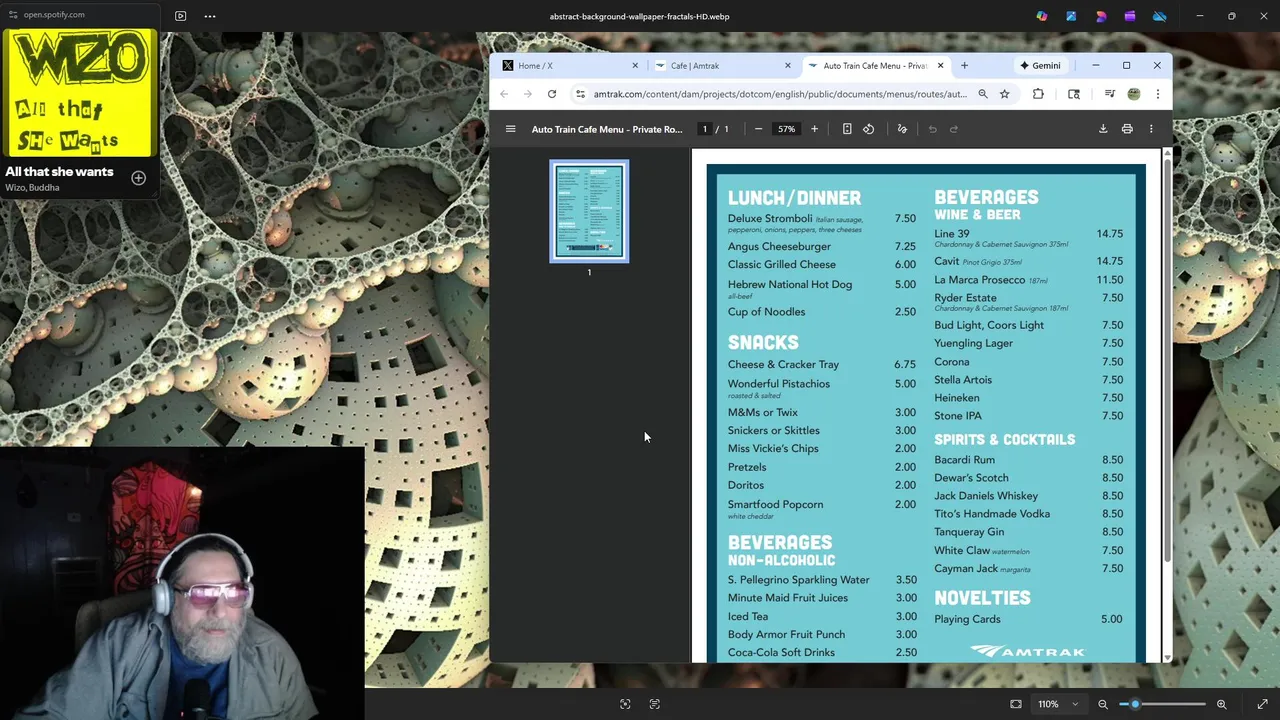
Task: Go back in the Chrome browser
Action: click(x=504, y=94)
